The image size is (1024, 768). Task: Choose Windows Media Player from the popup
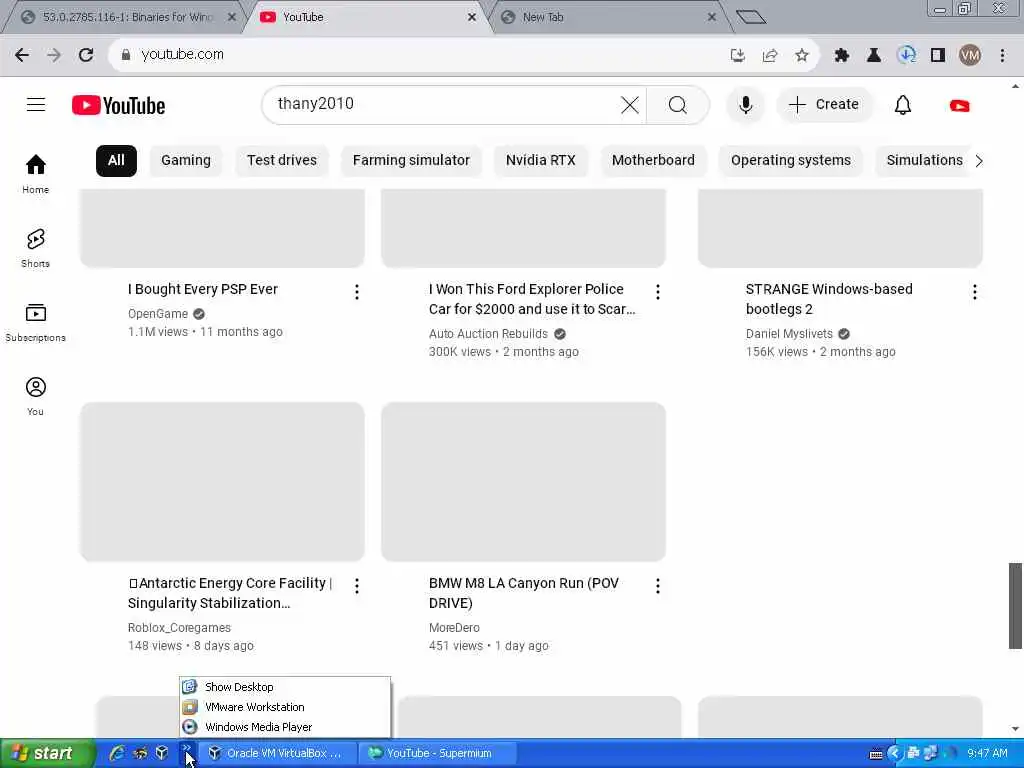[x=285, y=727]
